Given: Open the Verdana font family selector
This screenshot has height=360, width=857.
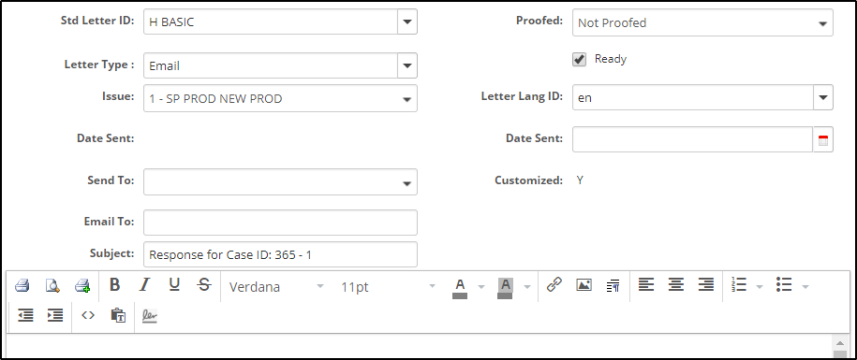Looking at the screenshot, I should point(276,286).
